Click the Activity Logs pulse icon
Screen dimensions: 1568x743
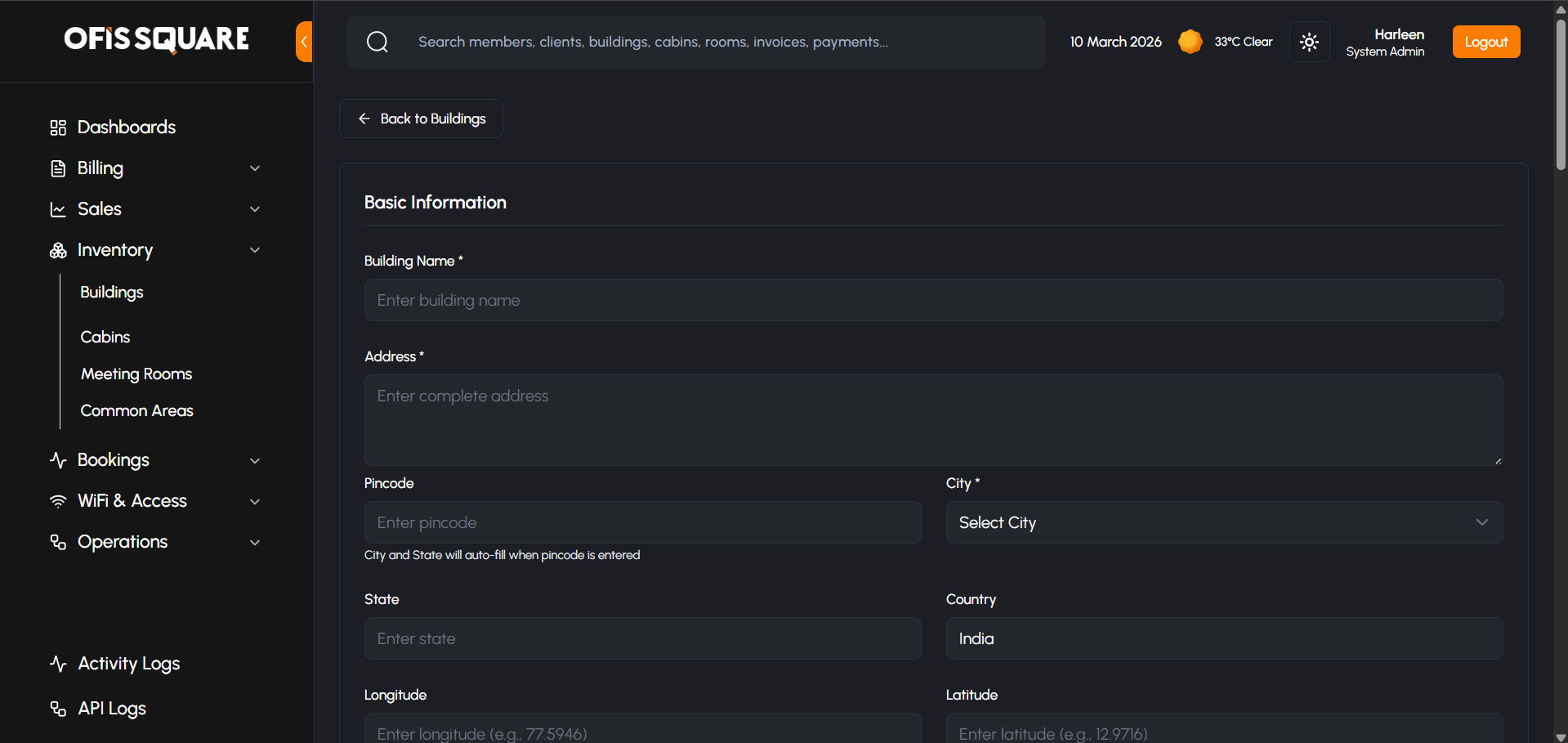click(58, 664)
